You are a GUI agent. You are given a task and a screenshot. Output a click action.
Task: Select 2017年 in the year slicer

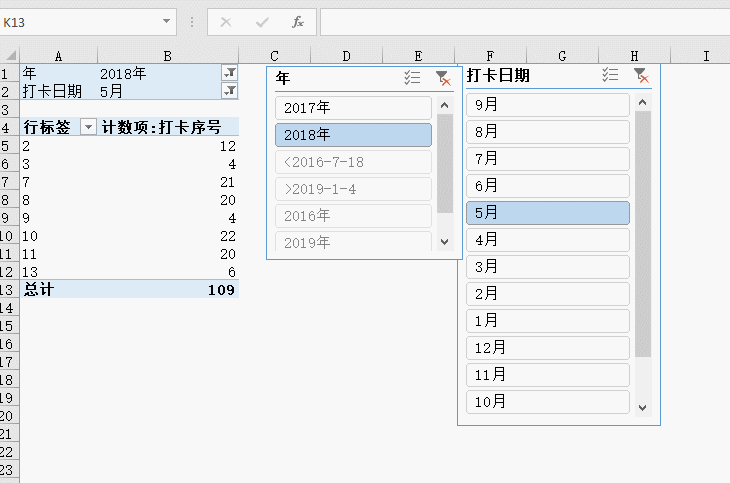tap(353, 108)
